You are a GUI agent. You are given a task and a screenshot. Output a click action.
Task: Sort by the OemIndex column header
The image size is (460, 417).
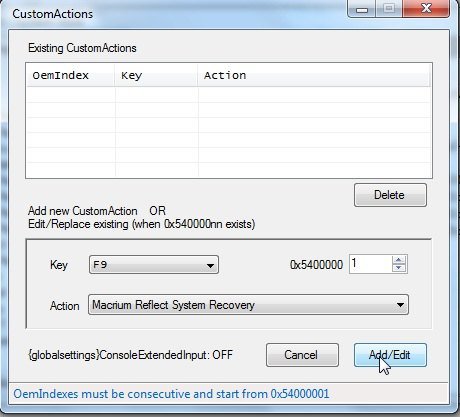click(x=70, y=76)
